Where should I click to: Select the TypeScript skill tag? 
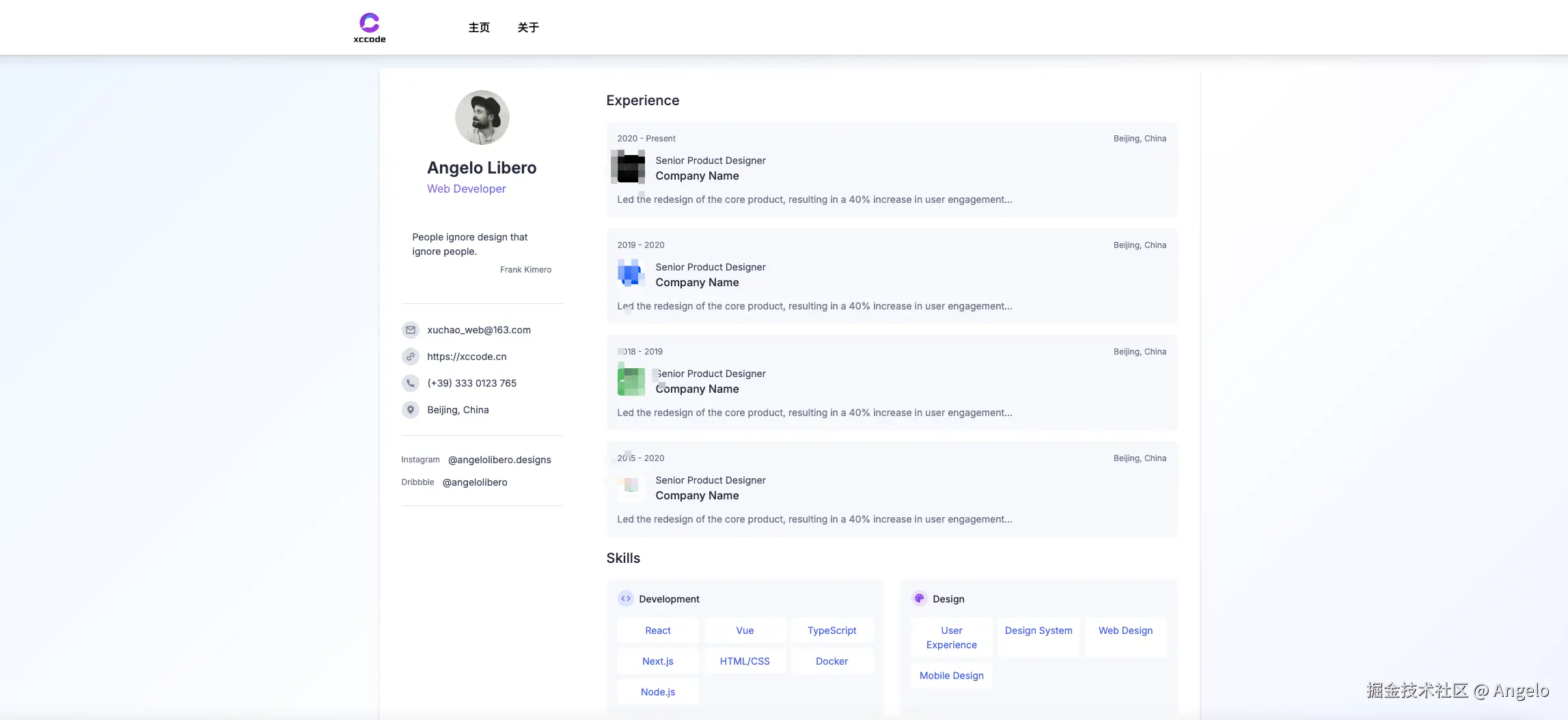point(832,631)
